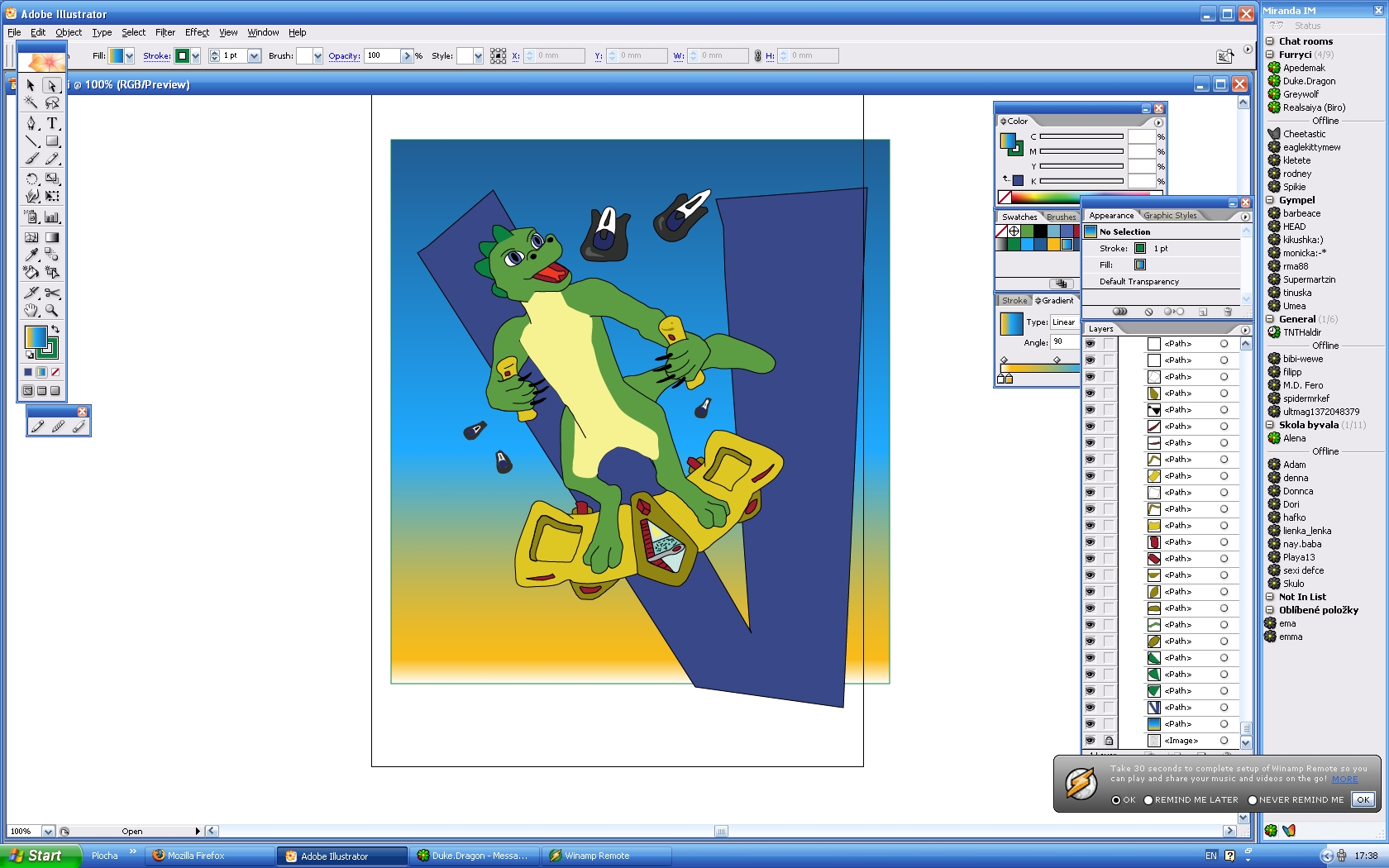1389x868 pixels.
Task: Open the stroke weight 1 pt dropdown
Action: click(x=254, y=56)
